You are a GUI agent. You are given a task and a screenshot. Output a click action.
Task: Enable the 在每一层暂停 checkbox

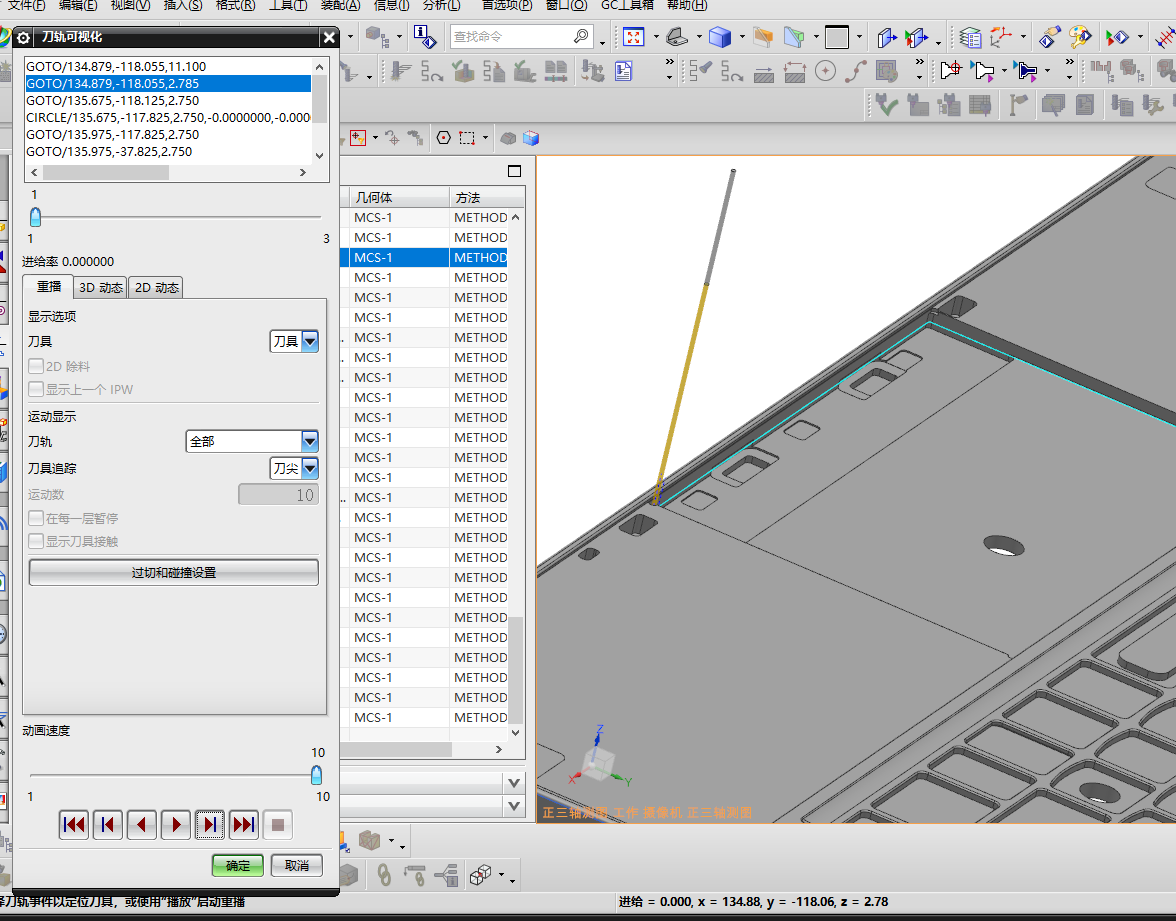click(x=36, y=519)
